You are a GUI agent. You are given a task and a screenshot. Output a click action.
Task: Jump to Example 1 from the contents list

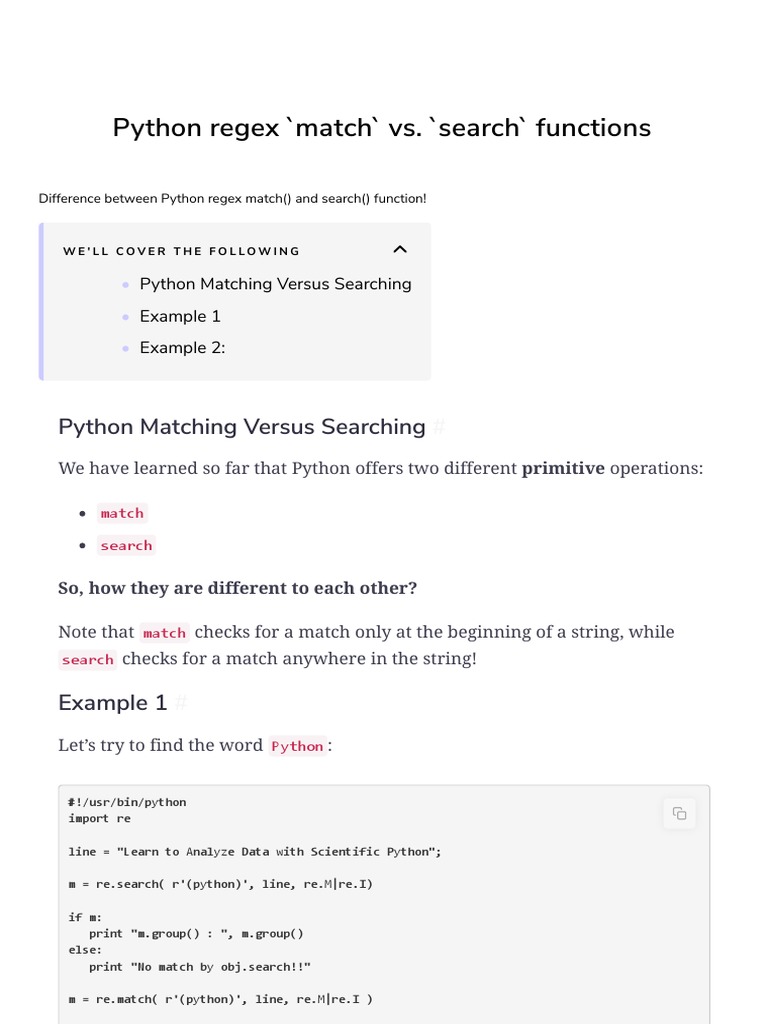[180, 316]
